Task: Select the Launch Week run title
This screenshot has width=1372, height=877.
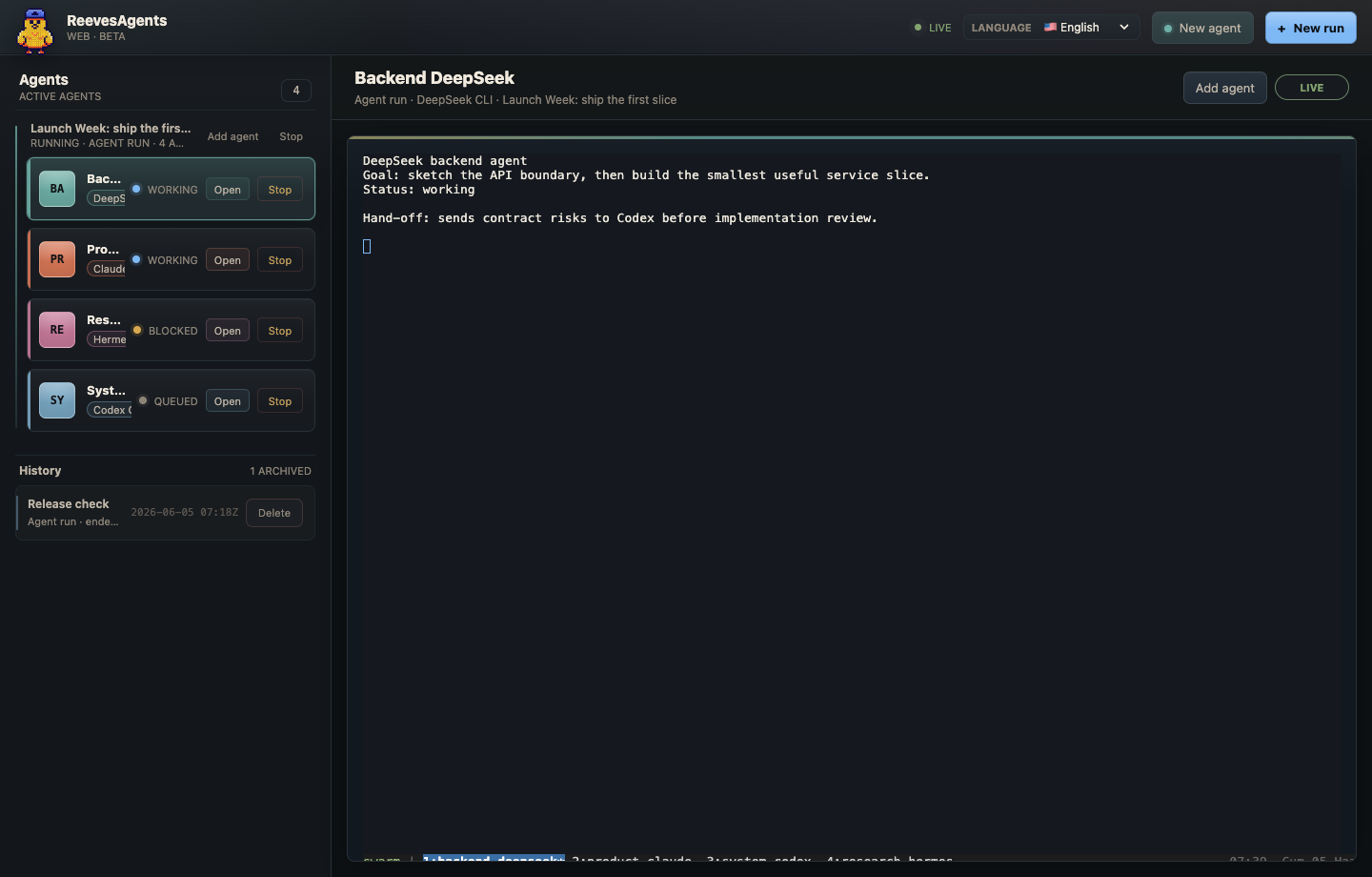Action: click(x=111, y=128)
